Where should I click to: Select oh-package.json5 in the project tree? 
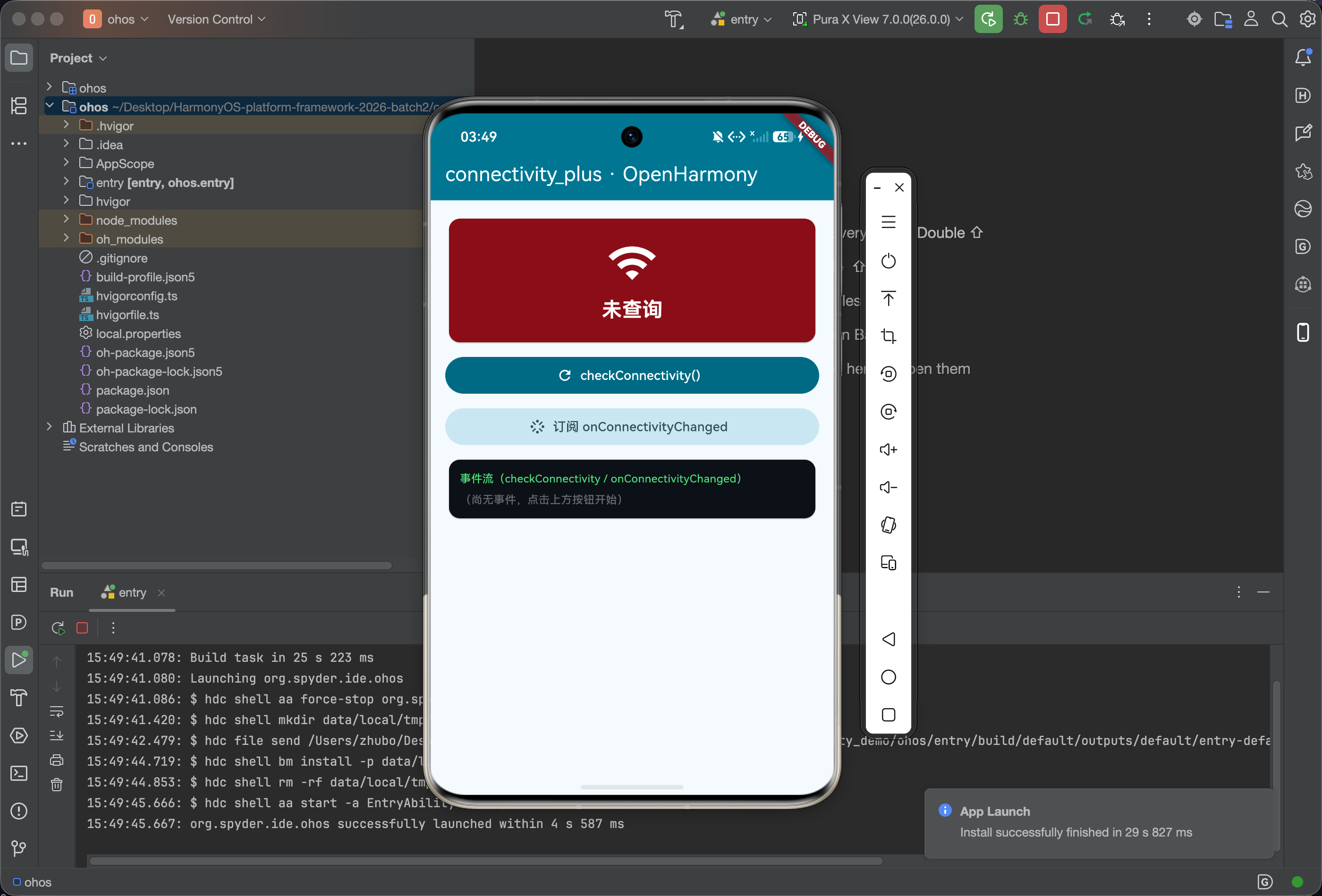coord(145,353)
